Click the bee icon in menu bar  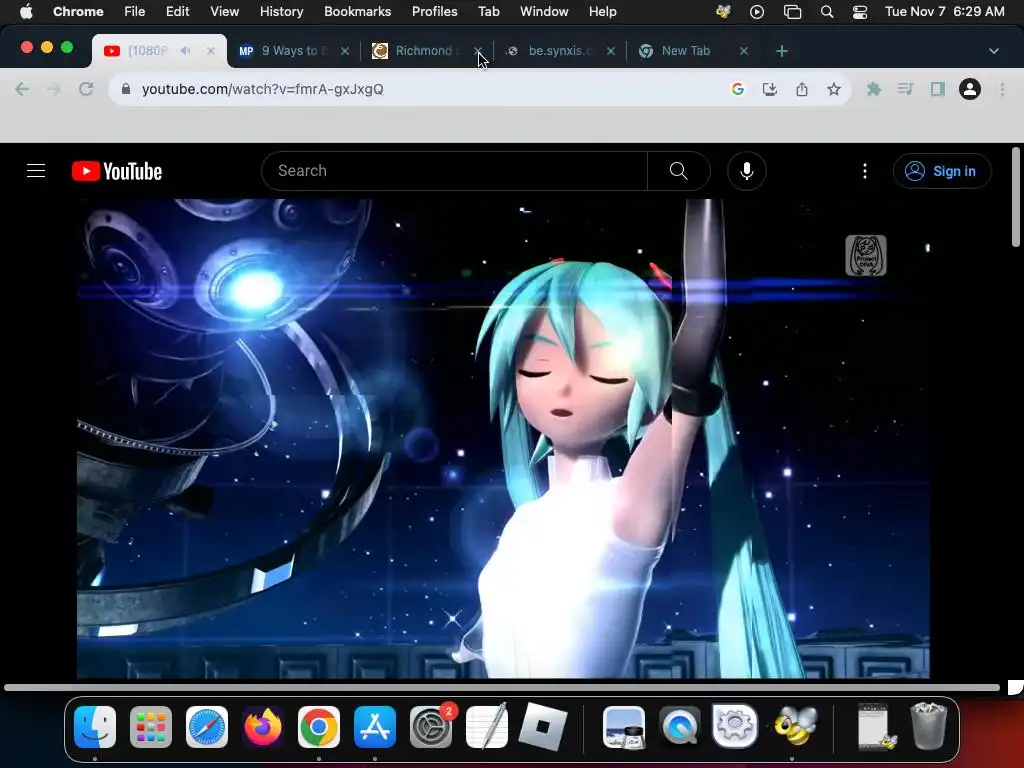click(x=723, y=12)
